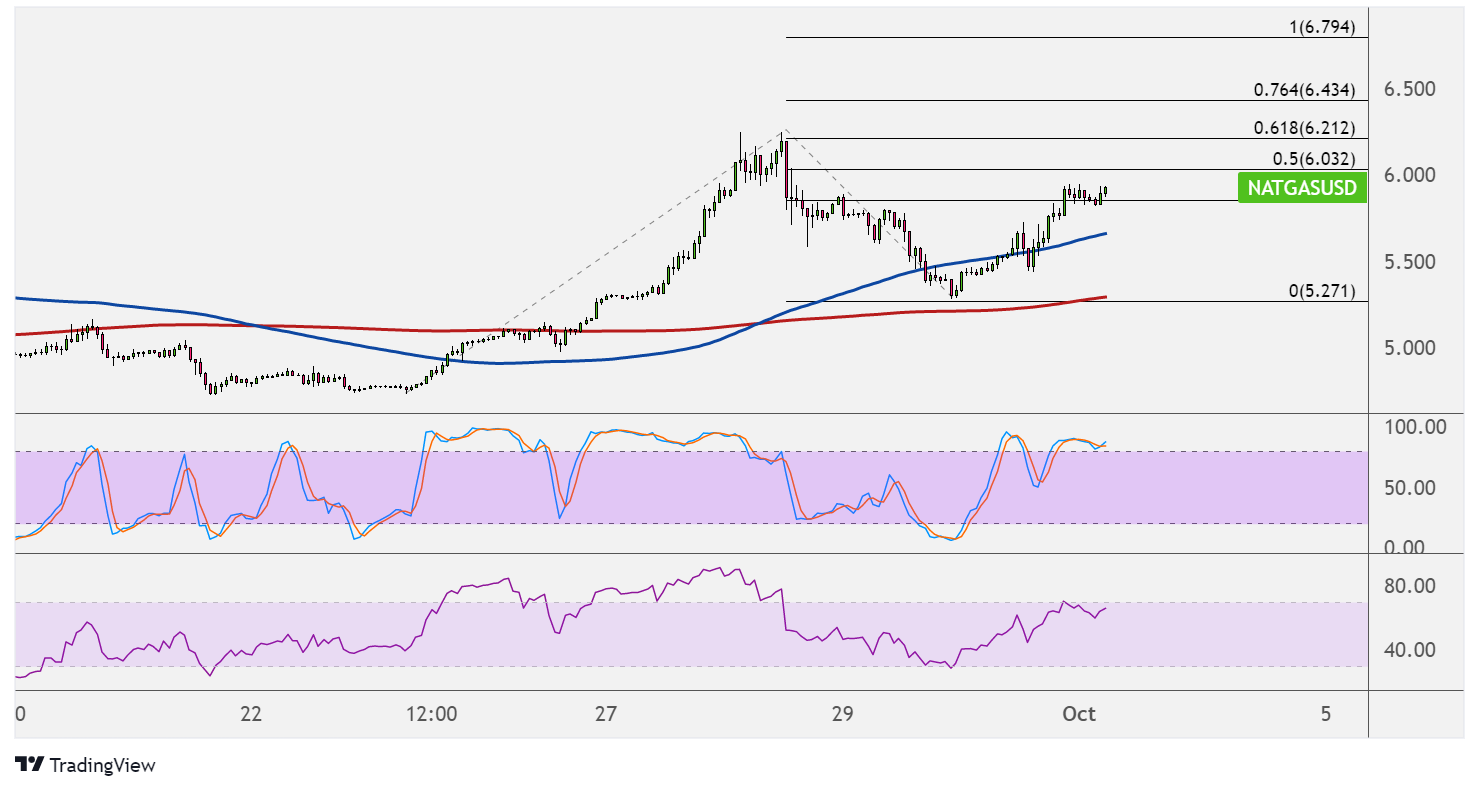Screen dimensions: 1479x791
Task: Click the 27 date label on time axis
Action: [605, 714]
